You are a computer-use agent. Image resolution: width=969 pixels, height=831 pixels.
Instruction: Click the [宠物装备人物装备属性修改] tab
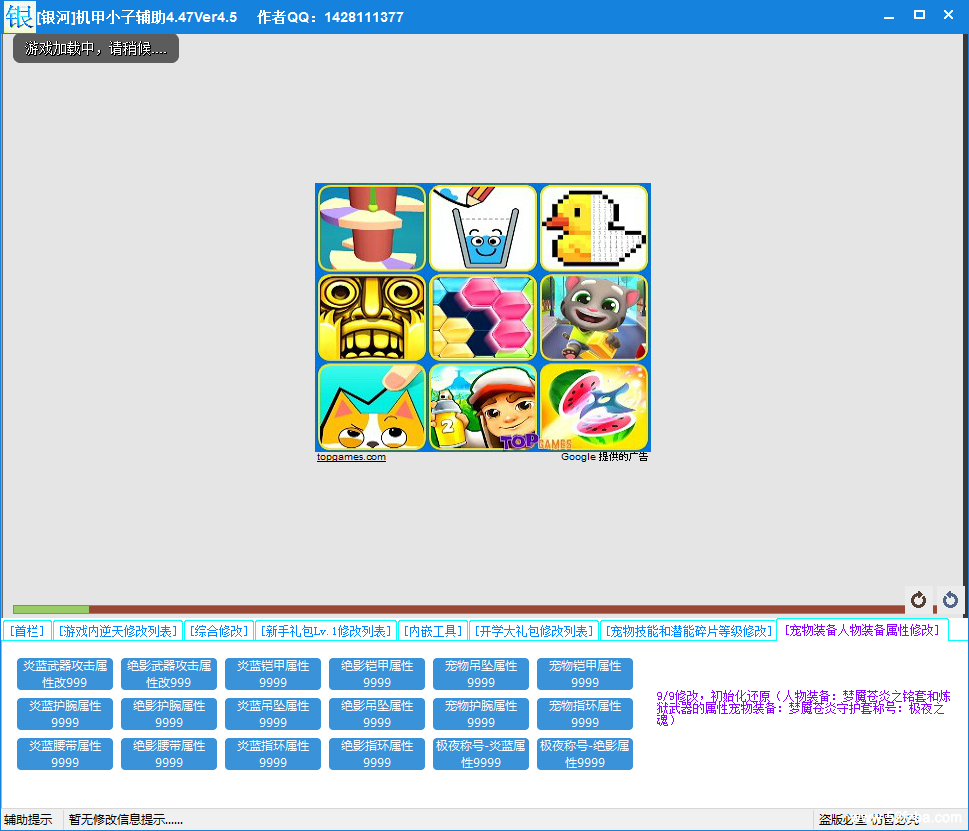862,630
